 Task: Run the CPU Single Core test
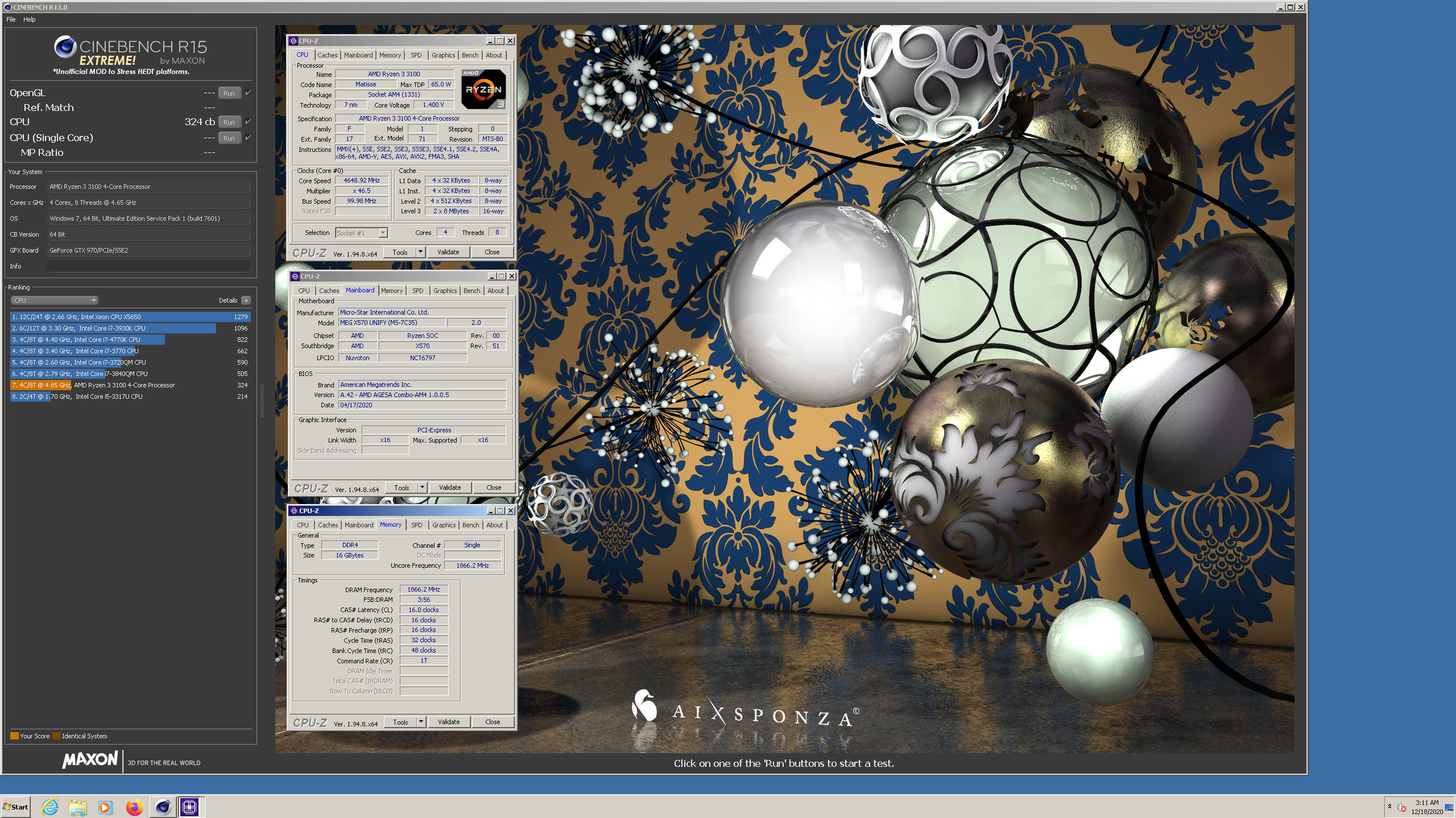[x=229, y=138]
